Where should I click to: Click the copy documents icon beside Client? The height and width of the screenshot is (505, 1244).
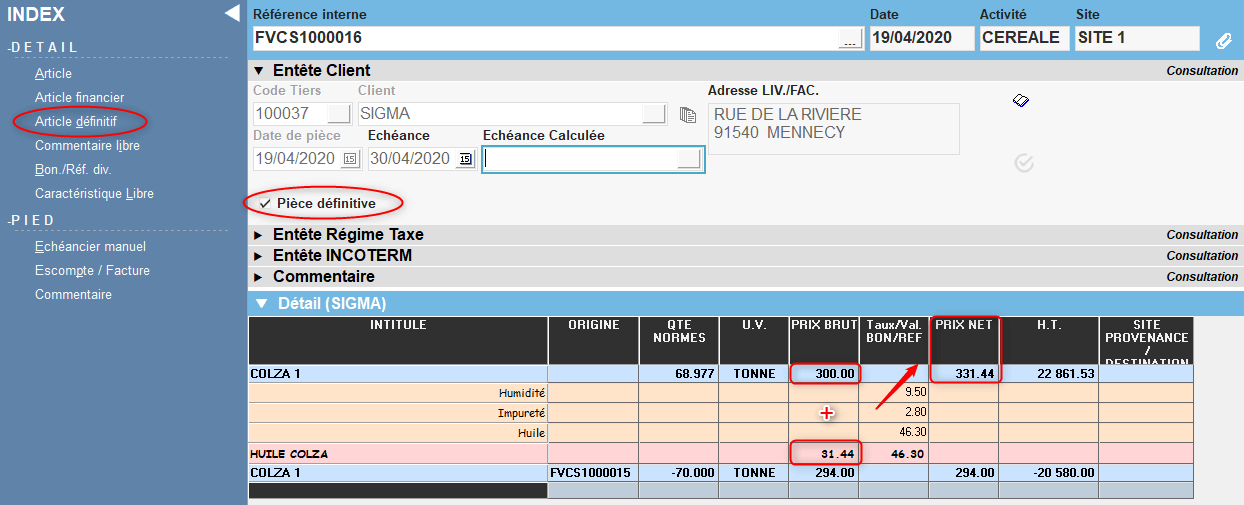(687, 114)
